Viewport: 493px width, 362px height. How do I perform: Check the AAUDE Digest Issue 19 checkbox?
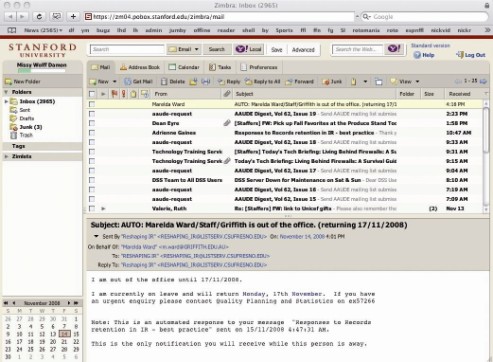[x=92, y=114]
